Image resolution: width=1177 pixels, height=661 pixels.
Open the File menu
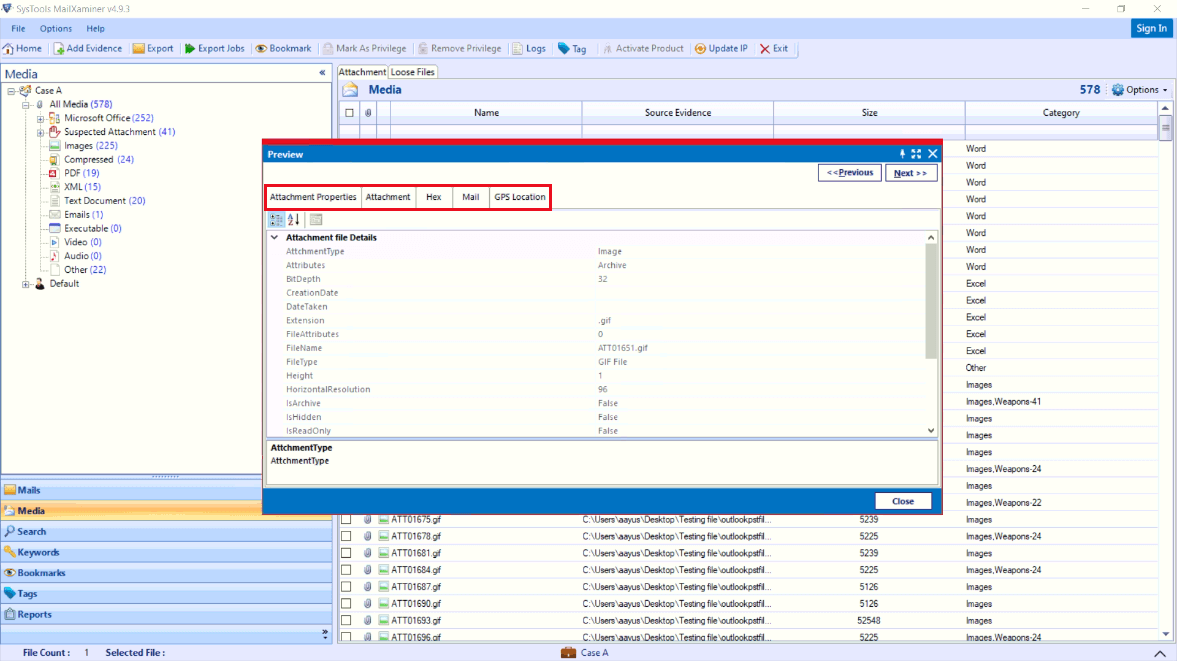18,29
